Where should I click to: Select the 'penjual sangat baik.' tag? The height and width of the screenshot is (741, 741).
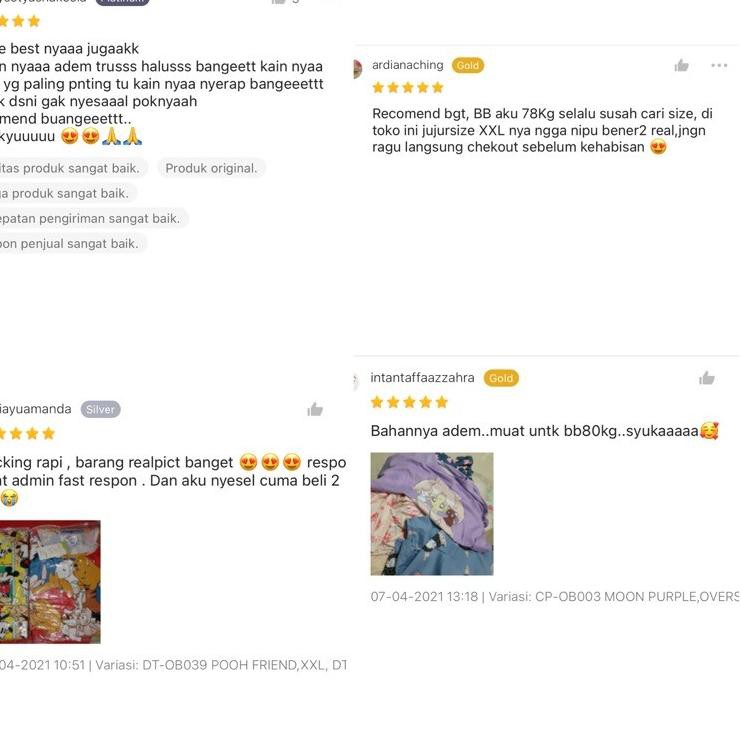[x=70, y=243]
